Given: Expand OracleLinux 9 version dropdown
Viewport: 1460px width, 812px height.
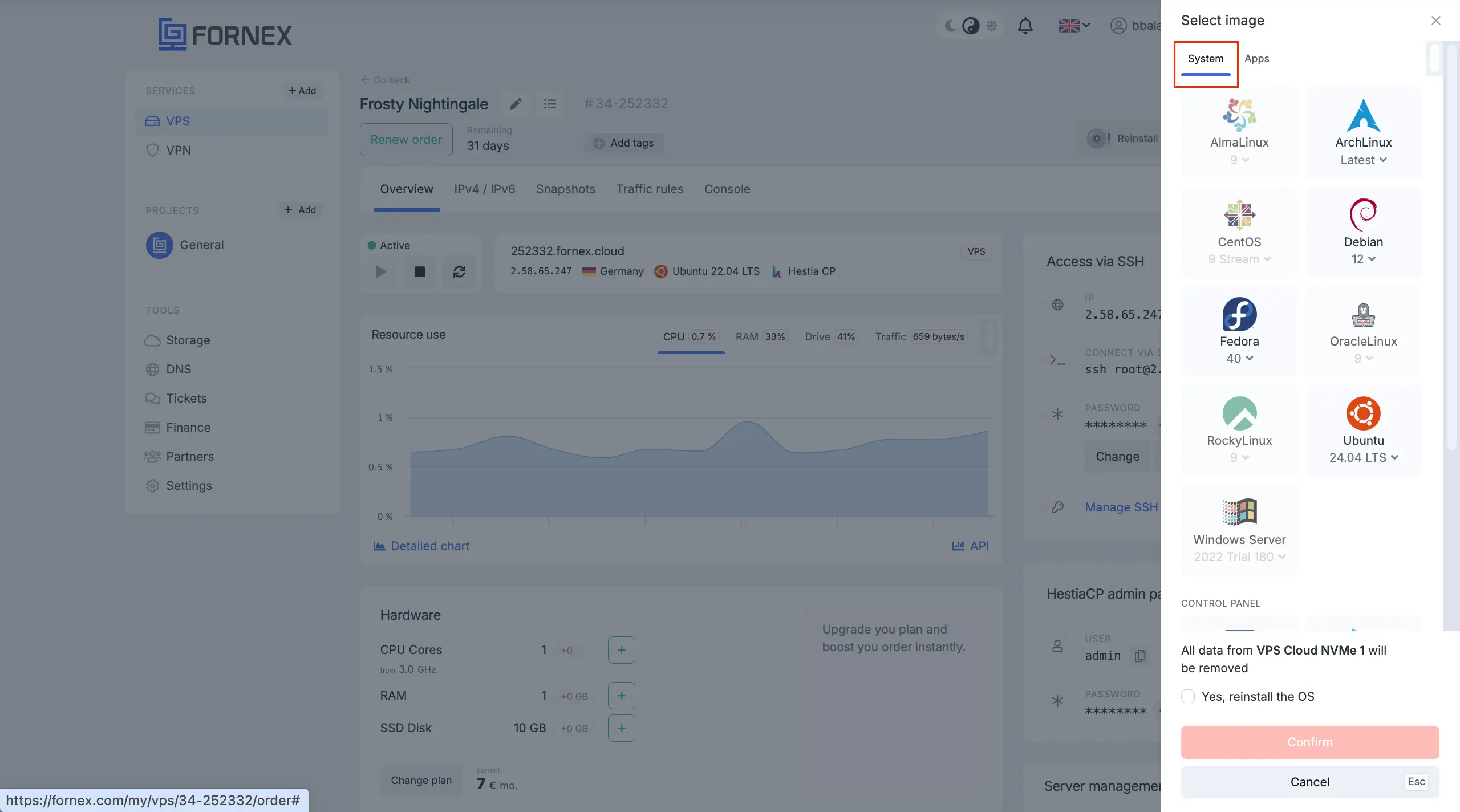Looking at the screenshot, I should click(1363, 358).
